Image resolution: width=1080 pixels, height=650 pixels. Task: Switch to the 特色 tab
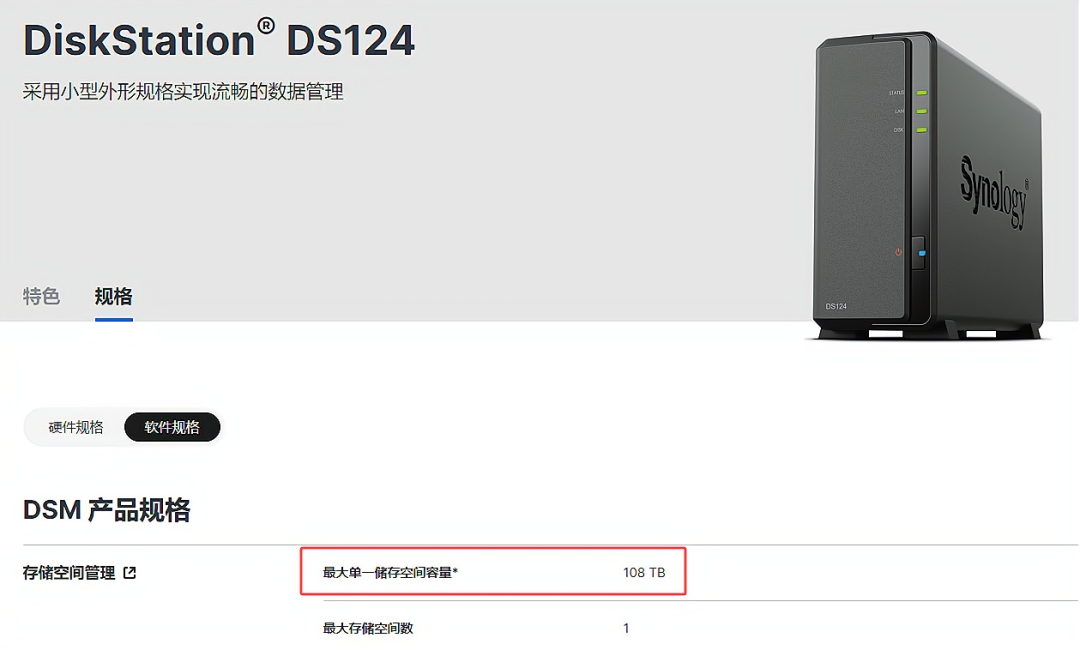[x=41, y=297]
